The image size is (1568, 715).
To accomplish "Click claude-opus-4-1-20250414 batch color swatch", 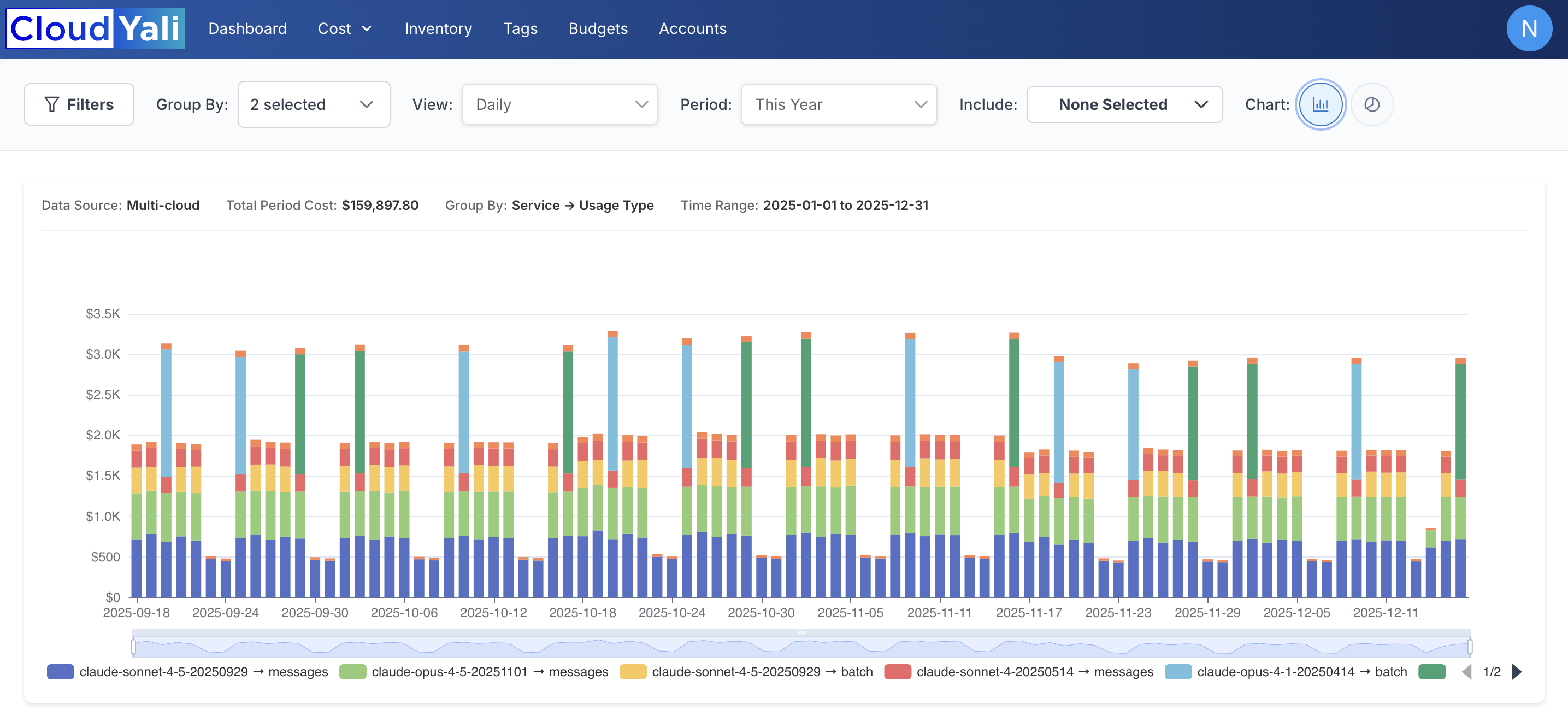I will click(1177, 671).
